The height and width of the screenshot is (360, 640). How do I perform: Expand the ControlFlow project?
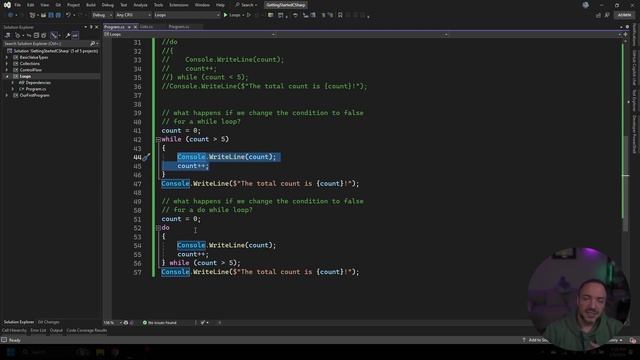click(7, 70)
